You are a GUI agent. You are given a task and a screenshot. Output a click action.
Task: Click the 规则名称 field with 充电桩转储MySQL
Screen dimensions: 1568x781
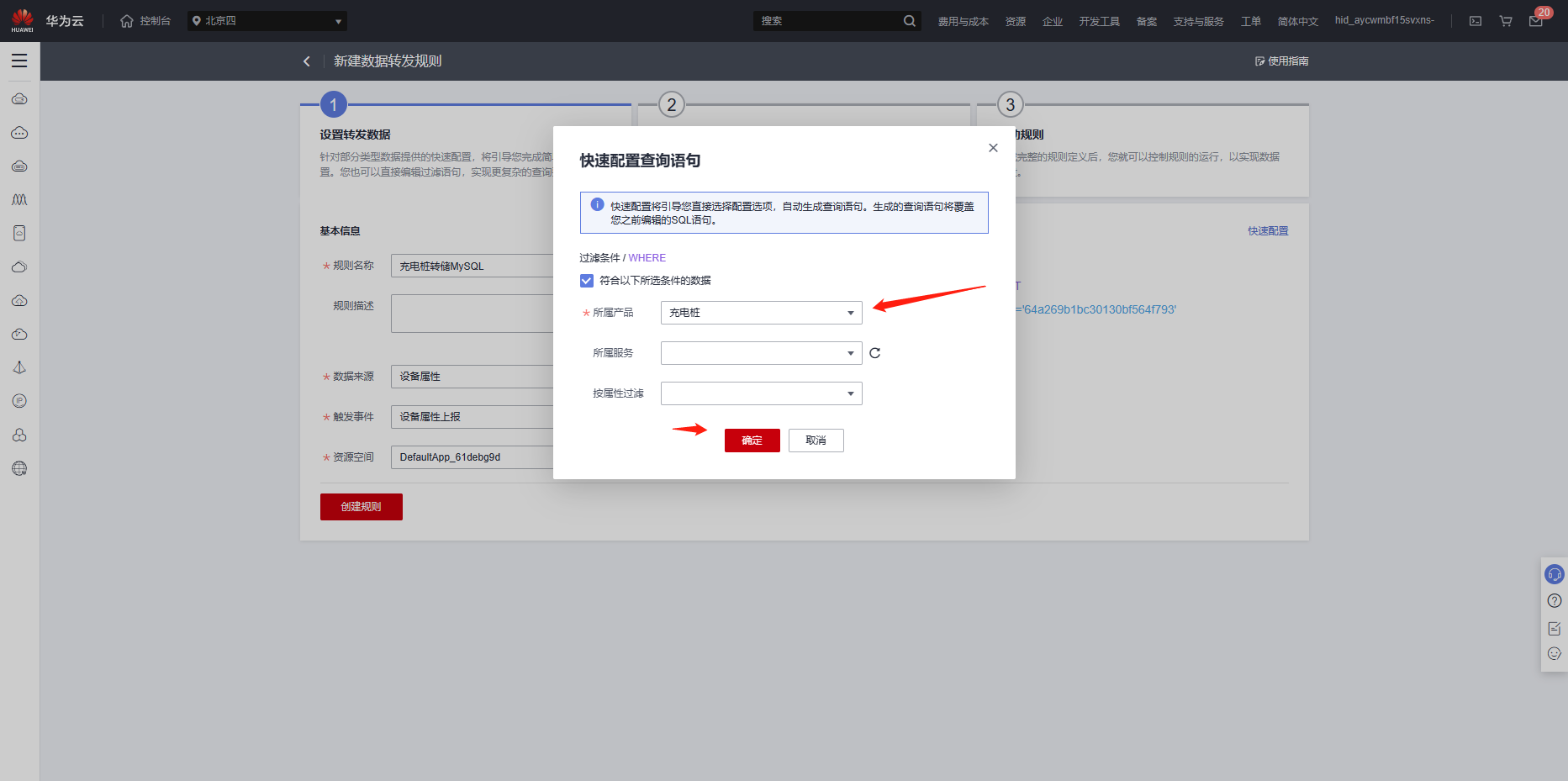(x=473, y=266)
